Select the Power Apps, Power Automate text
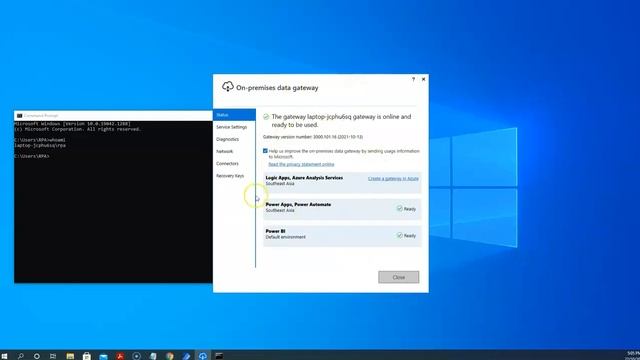Screen dimensions: 640x360 tap(298, 204)
